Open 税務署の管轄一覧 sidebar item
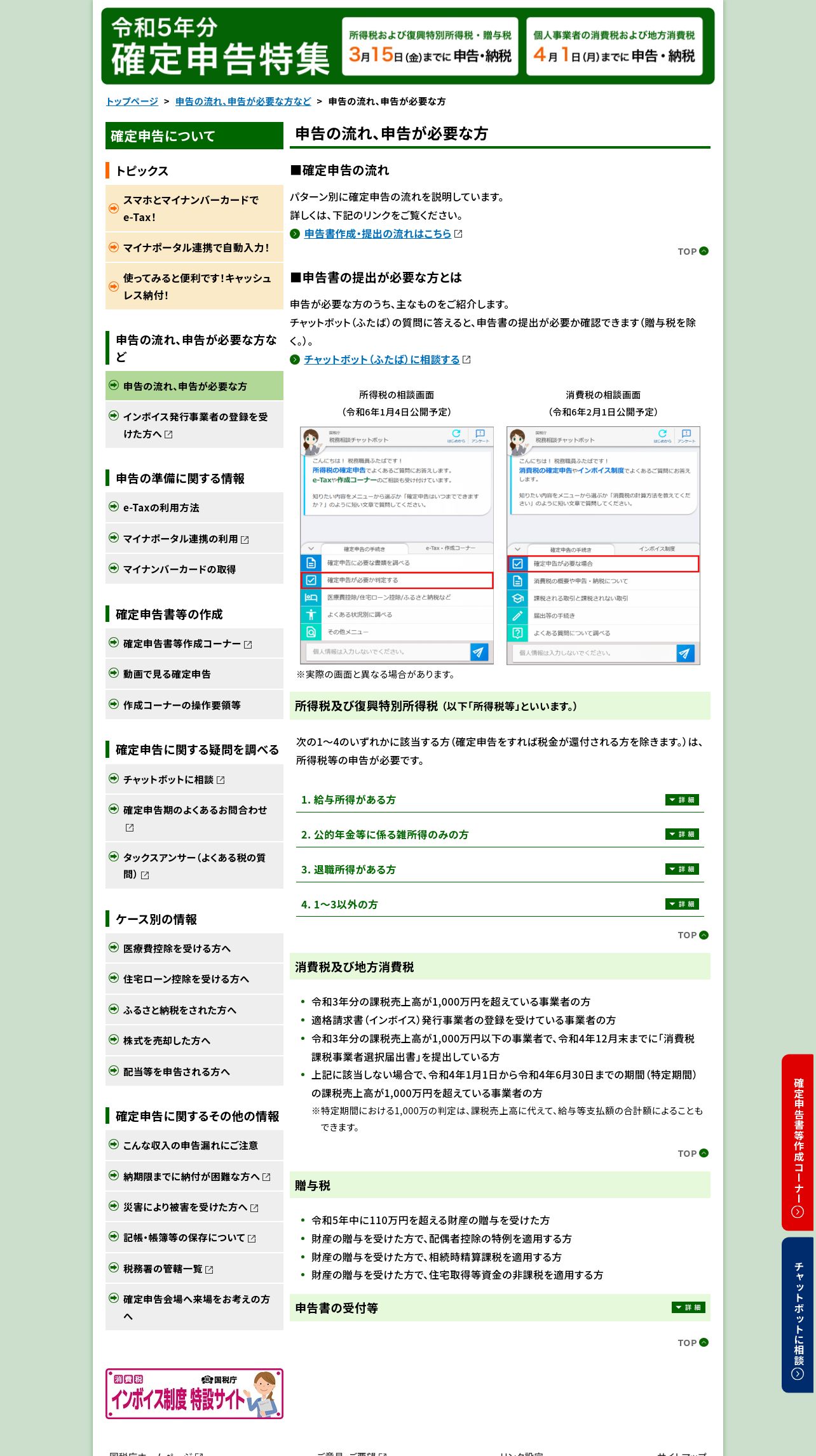This screenshot has width=816, height=1456. [x=194, y=1269]
